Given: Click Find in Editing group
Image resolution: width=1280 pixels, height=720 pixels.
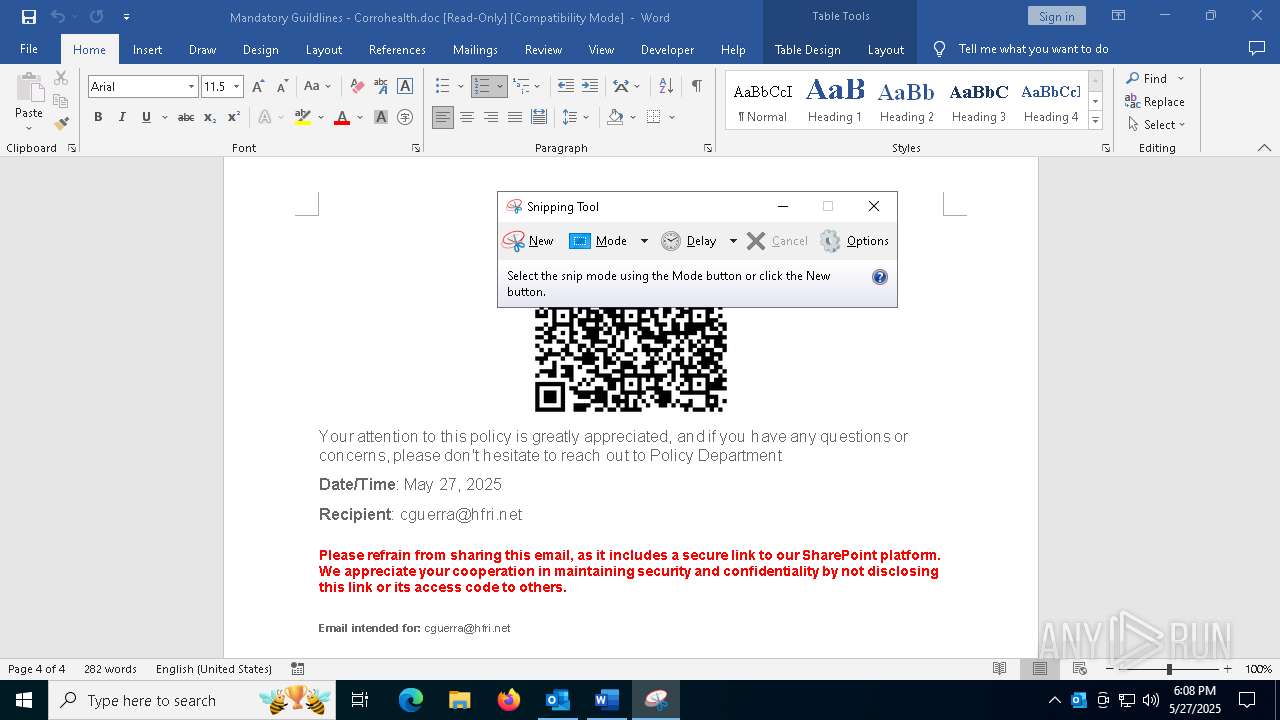Looking at the screenshot, I should coord(1146,78).
